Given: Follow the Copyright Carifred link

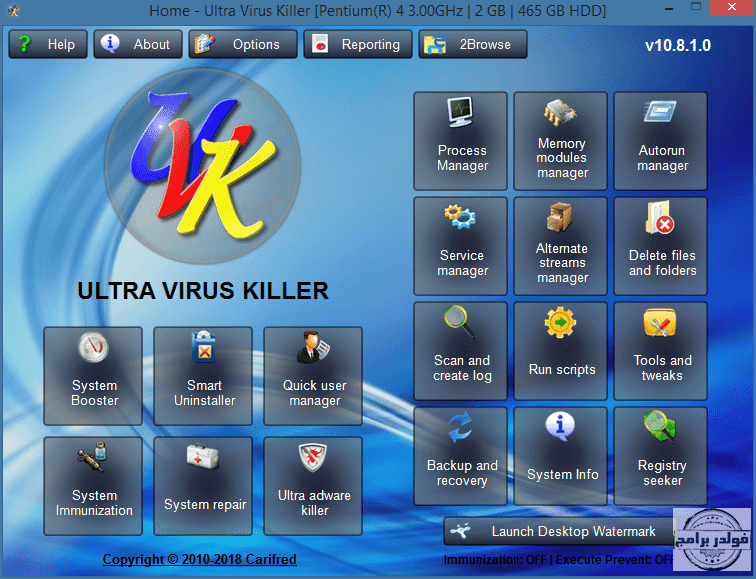Looking at the screenshot, I should (x=200, y=559).
